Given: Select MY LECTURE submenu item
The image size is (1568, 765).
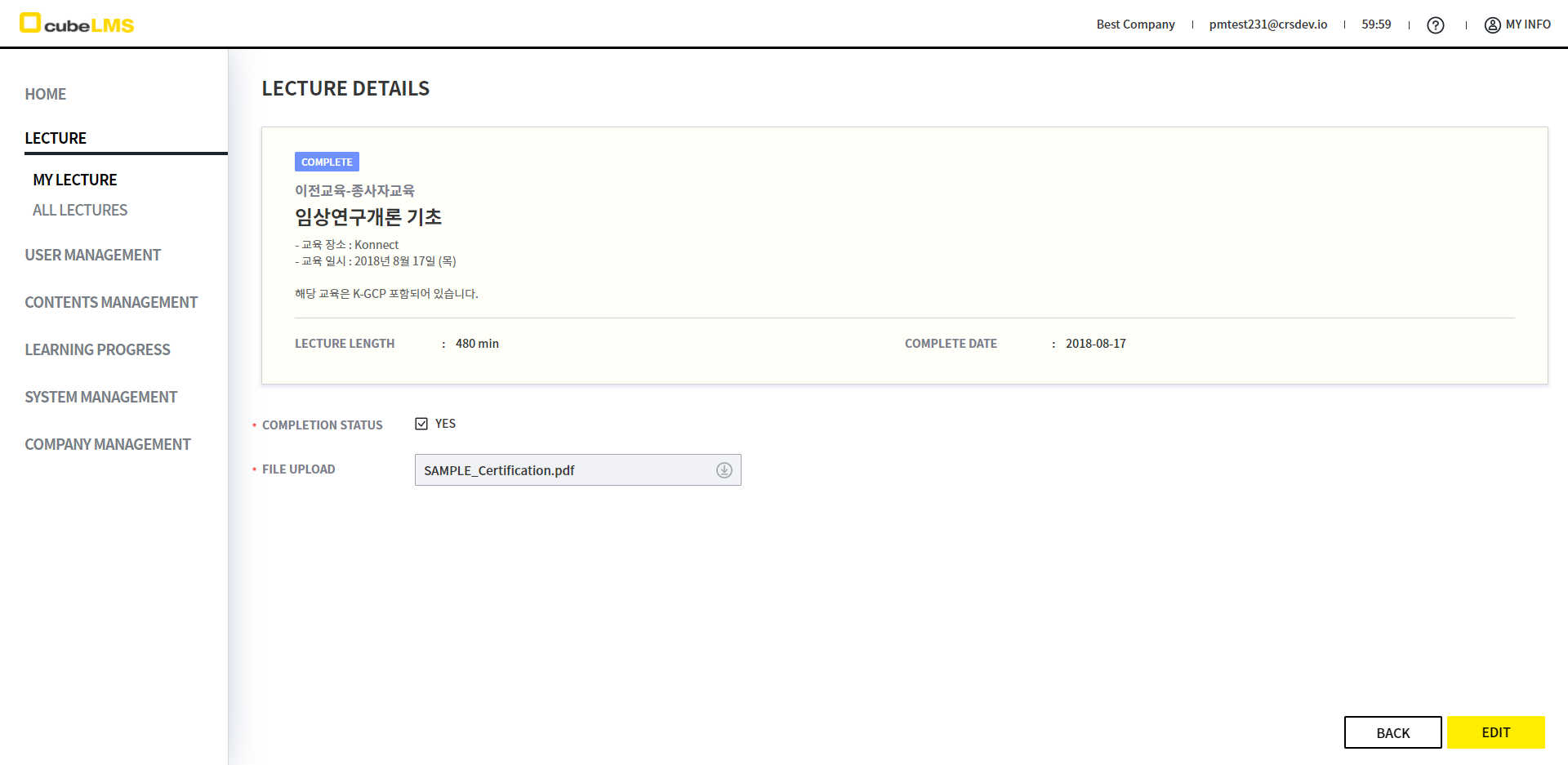Looking at the screenshot, I should pos(75,180).
